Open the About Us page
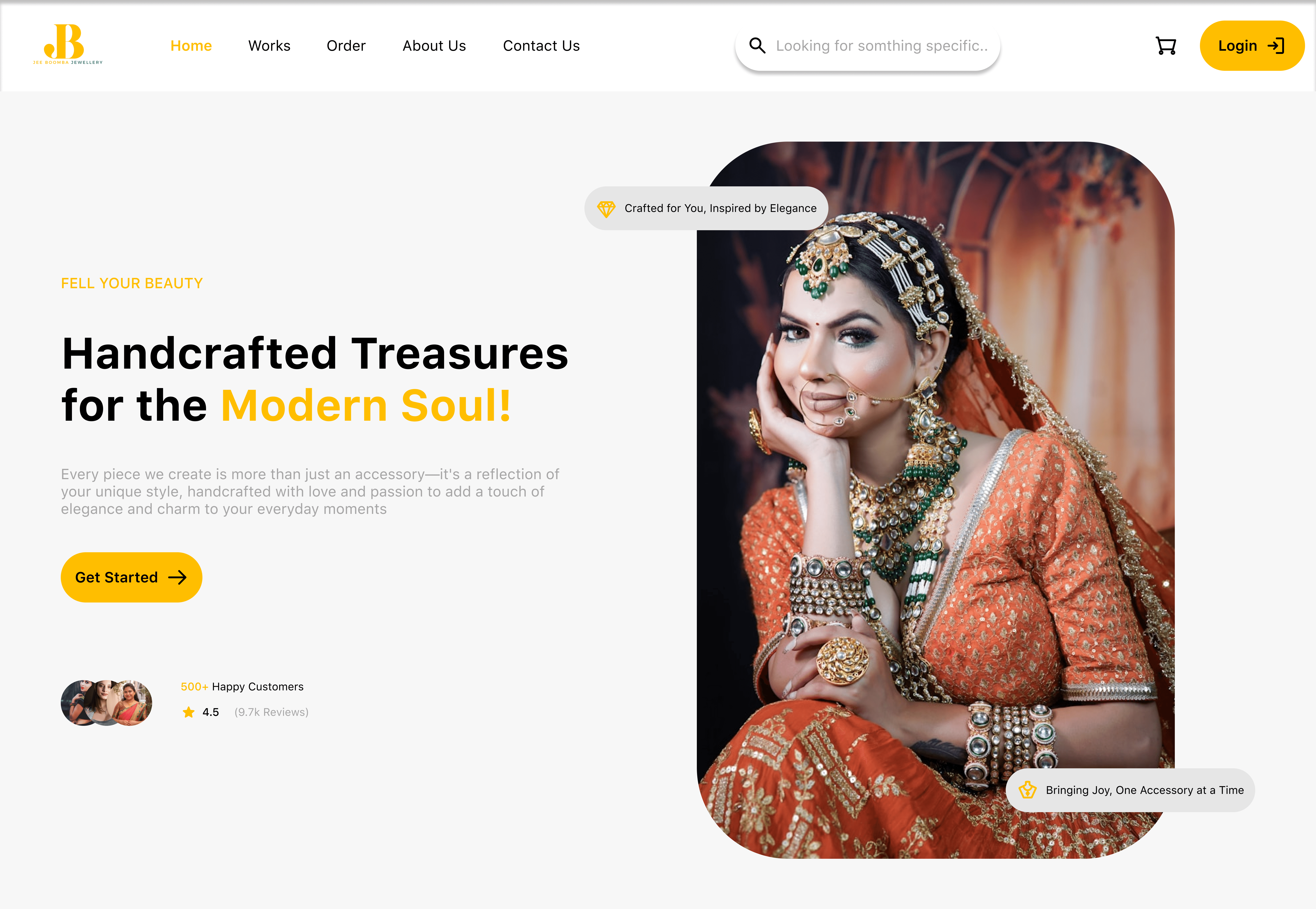This screenshot has height=909, width=1316. tap(434, 45)
